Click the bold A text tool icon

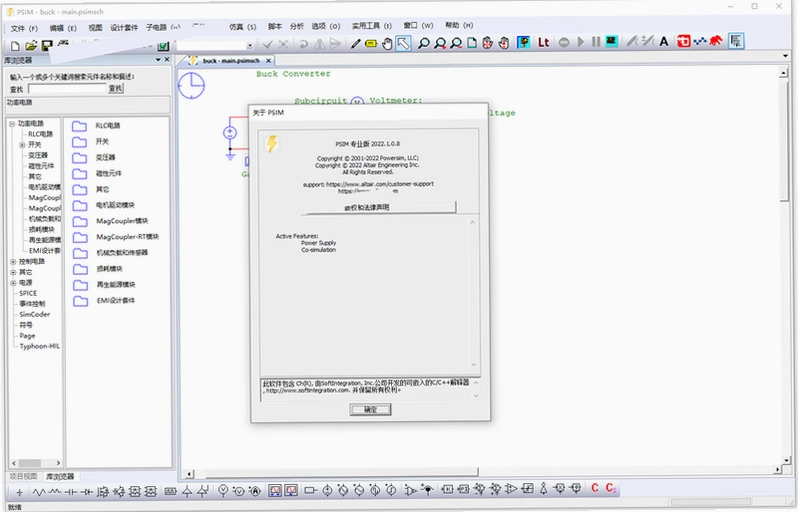click(664, 41)
